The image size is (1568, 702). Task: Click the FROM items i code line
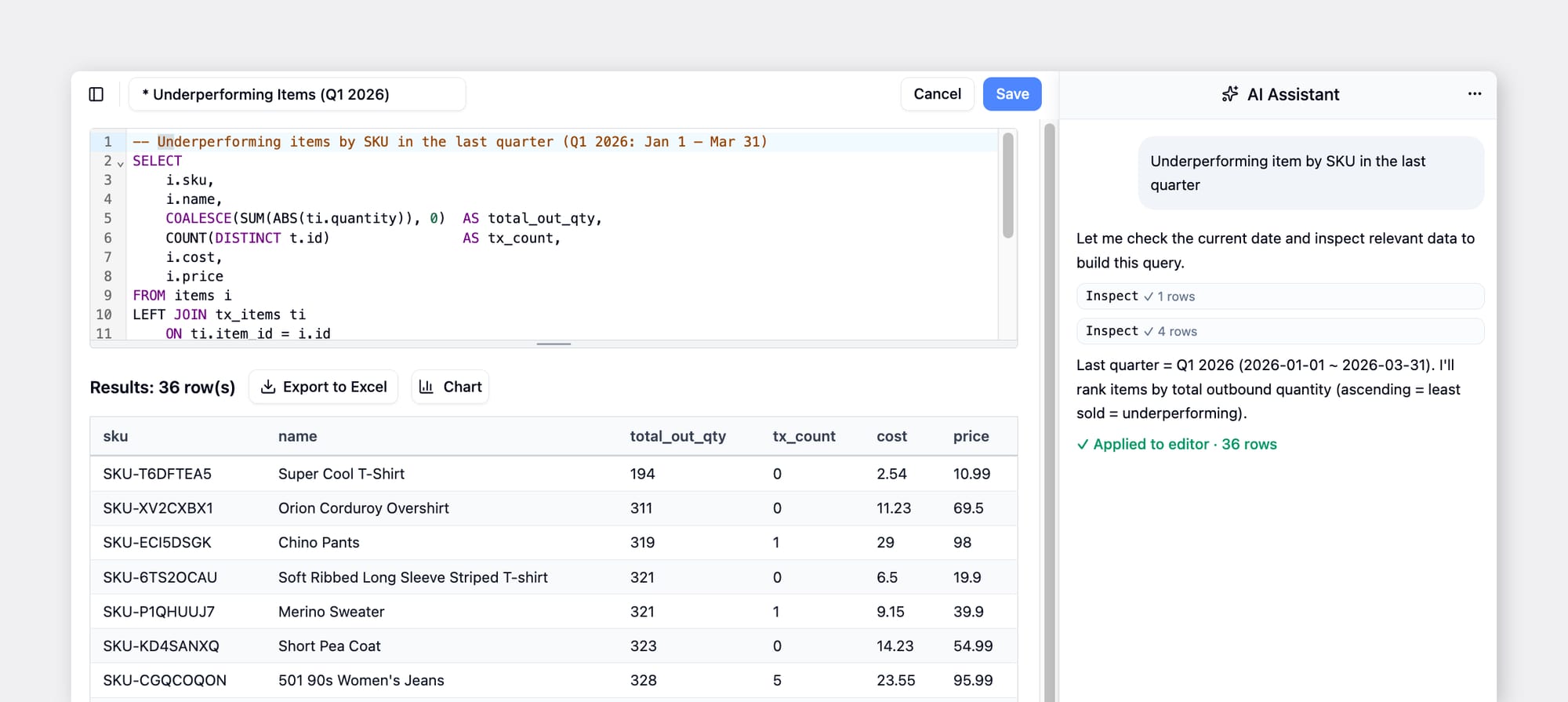[182, 295]
